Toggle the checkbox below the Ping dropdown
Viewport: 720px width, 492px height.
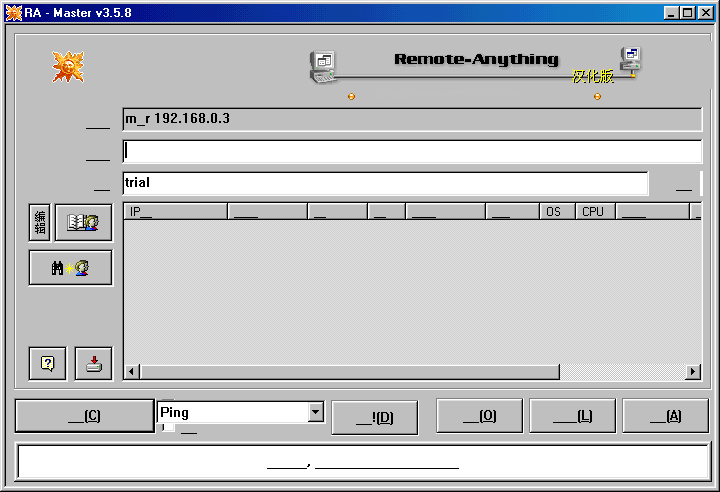click(168, 428)
